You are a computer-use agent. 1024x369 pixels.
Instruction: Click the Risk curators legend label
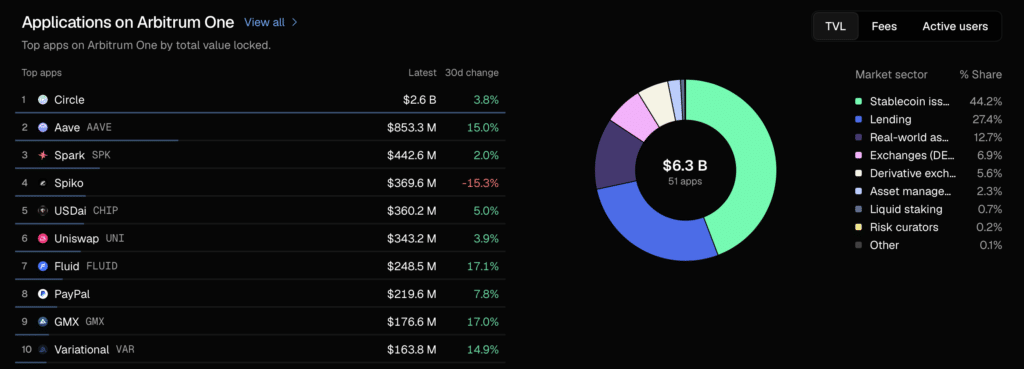click(904, 227)
